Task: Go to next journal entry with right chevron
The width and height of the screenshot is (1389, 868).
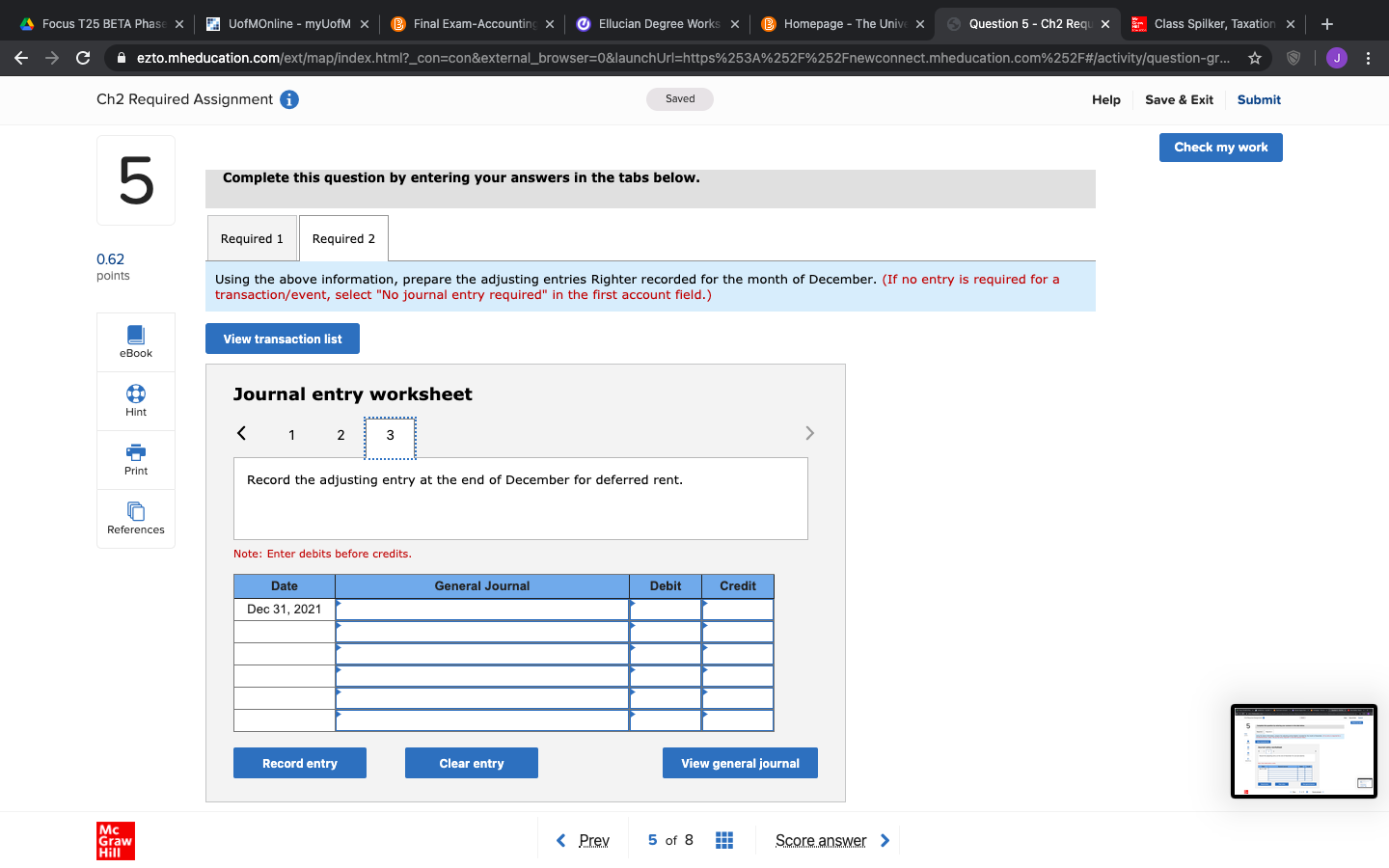Action: 809,433
